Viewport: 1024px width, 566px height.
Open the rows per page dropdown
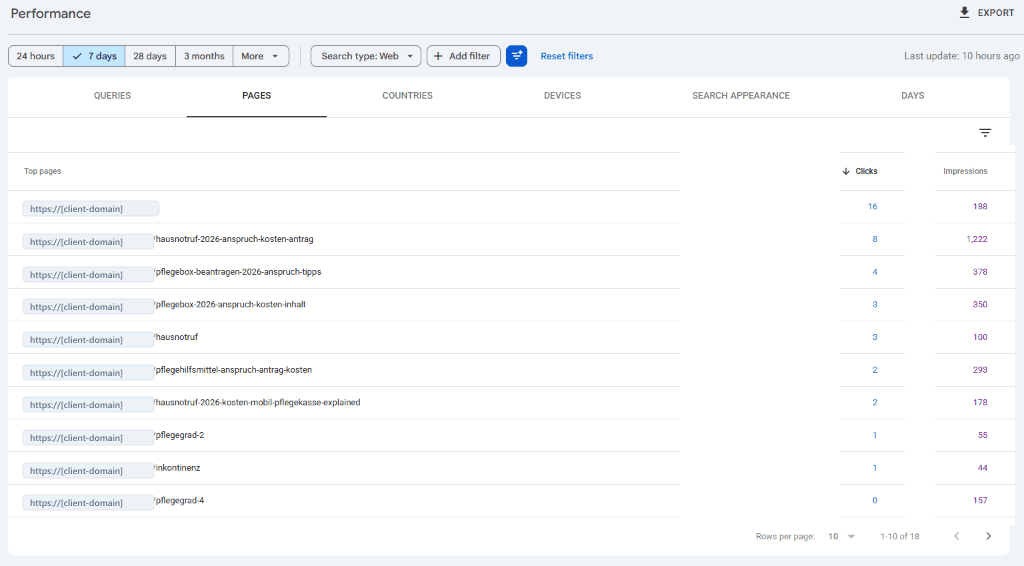(x=841, y=536)
